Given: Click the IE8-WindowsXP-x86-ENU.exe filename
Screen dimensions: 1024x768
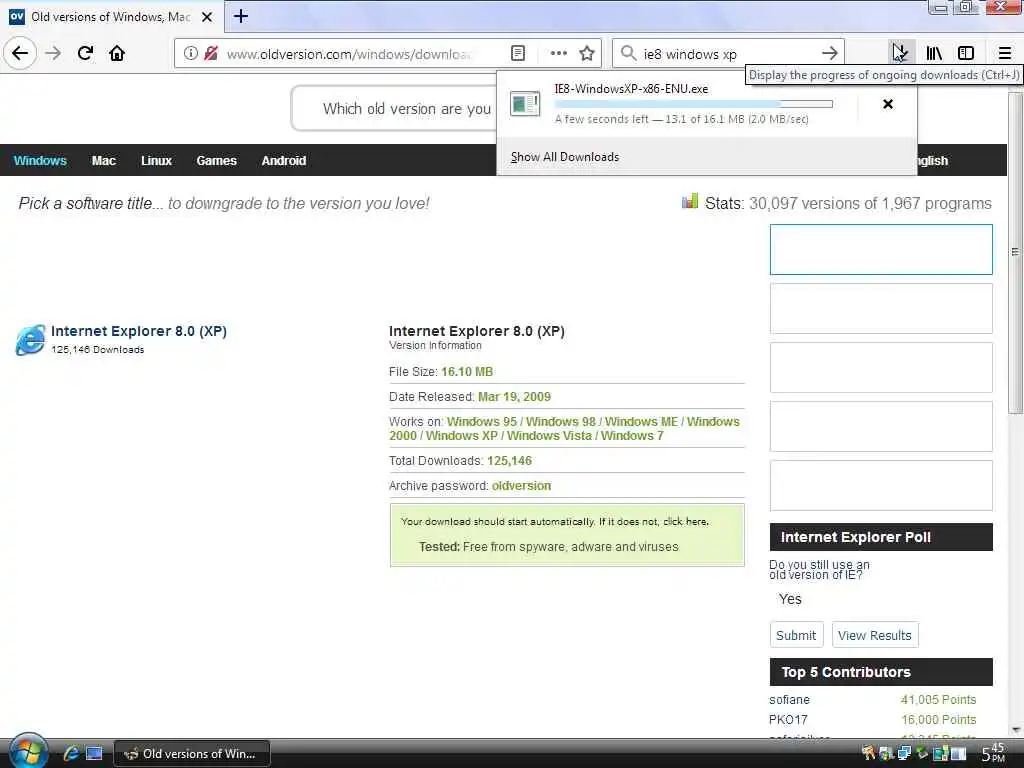Looking at the screenshot, I should [631, 89].
